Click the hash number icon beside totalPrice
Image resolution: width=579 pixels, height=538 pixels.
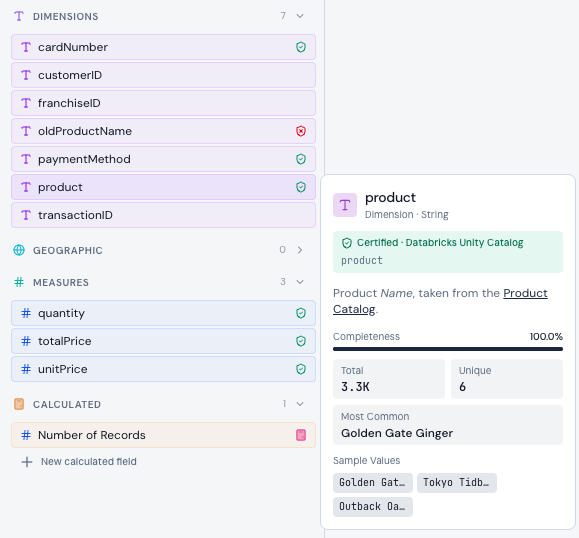26,341
